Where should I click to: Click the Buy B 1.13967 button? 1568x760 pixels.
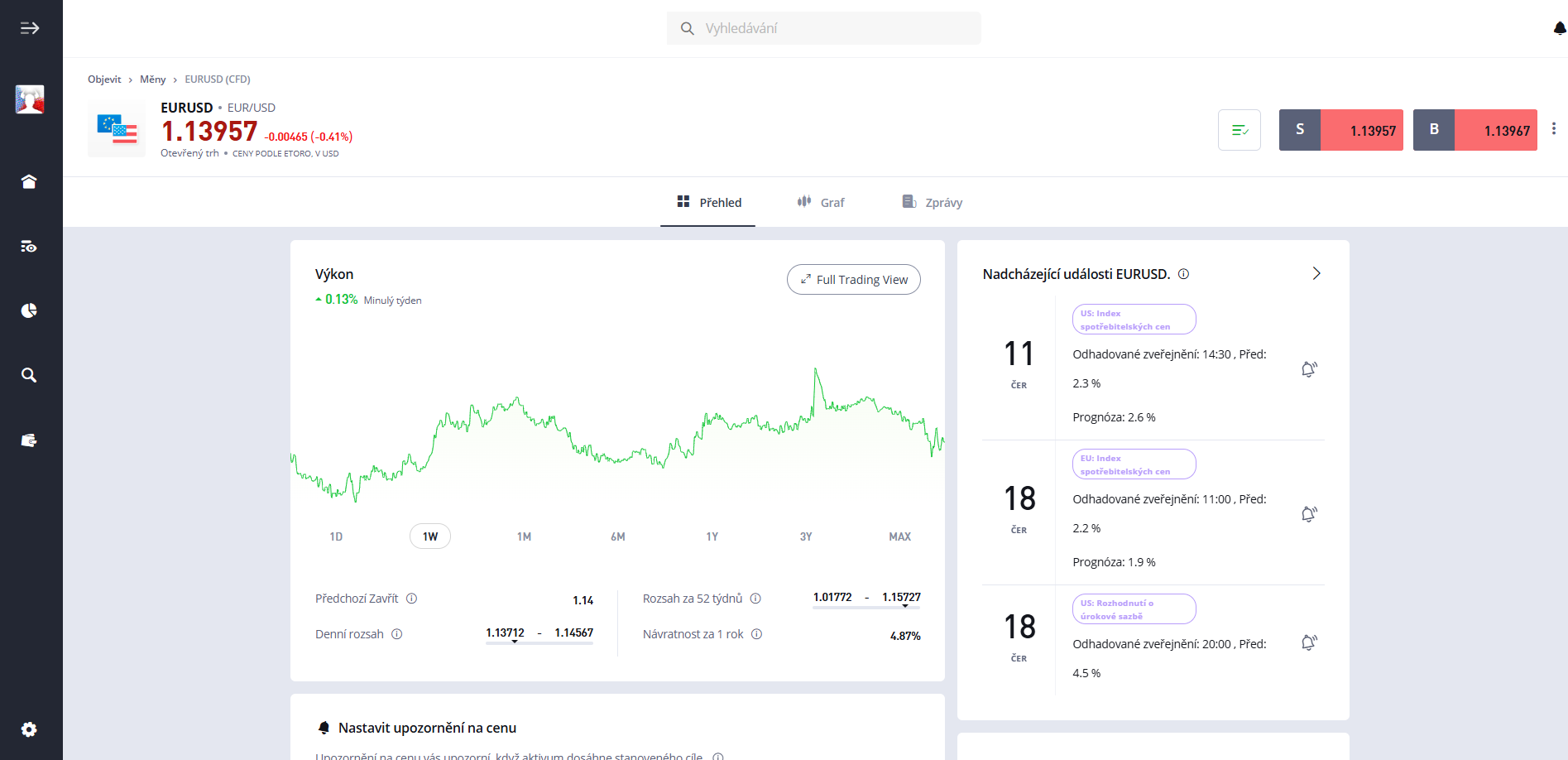pos(1475,130)
